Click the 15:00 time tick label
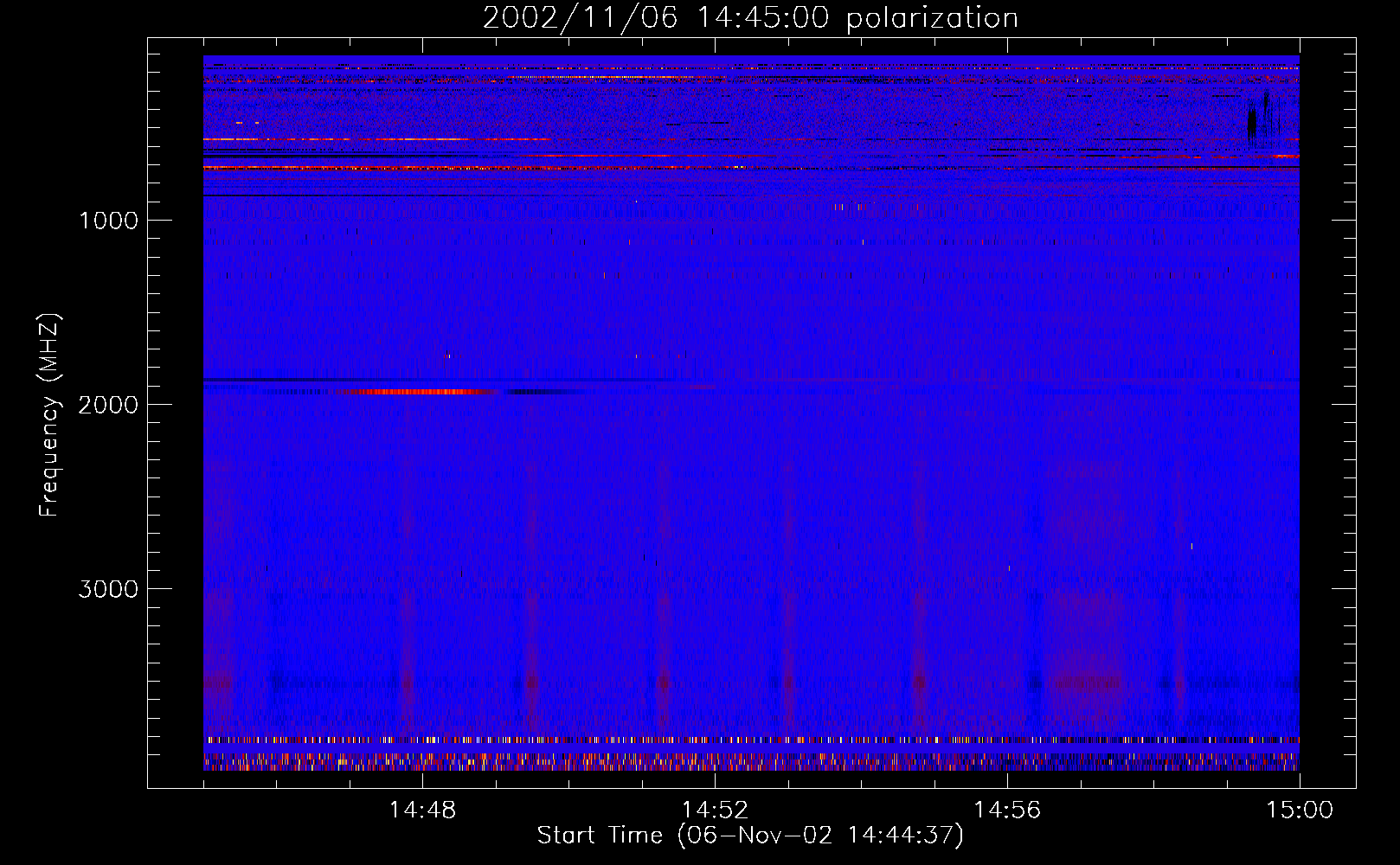 click(1300, 810)
